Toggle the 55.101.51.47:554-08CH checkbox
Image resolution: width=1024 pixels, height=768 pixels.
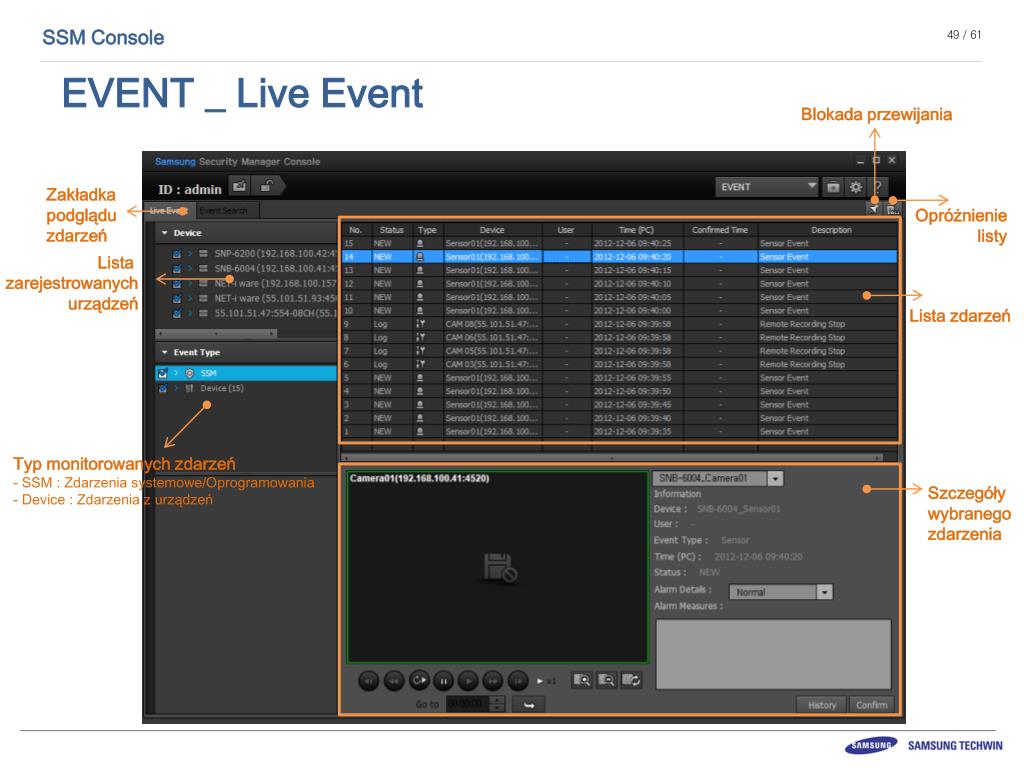[x=176, y=313]
